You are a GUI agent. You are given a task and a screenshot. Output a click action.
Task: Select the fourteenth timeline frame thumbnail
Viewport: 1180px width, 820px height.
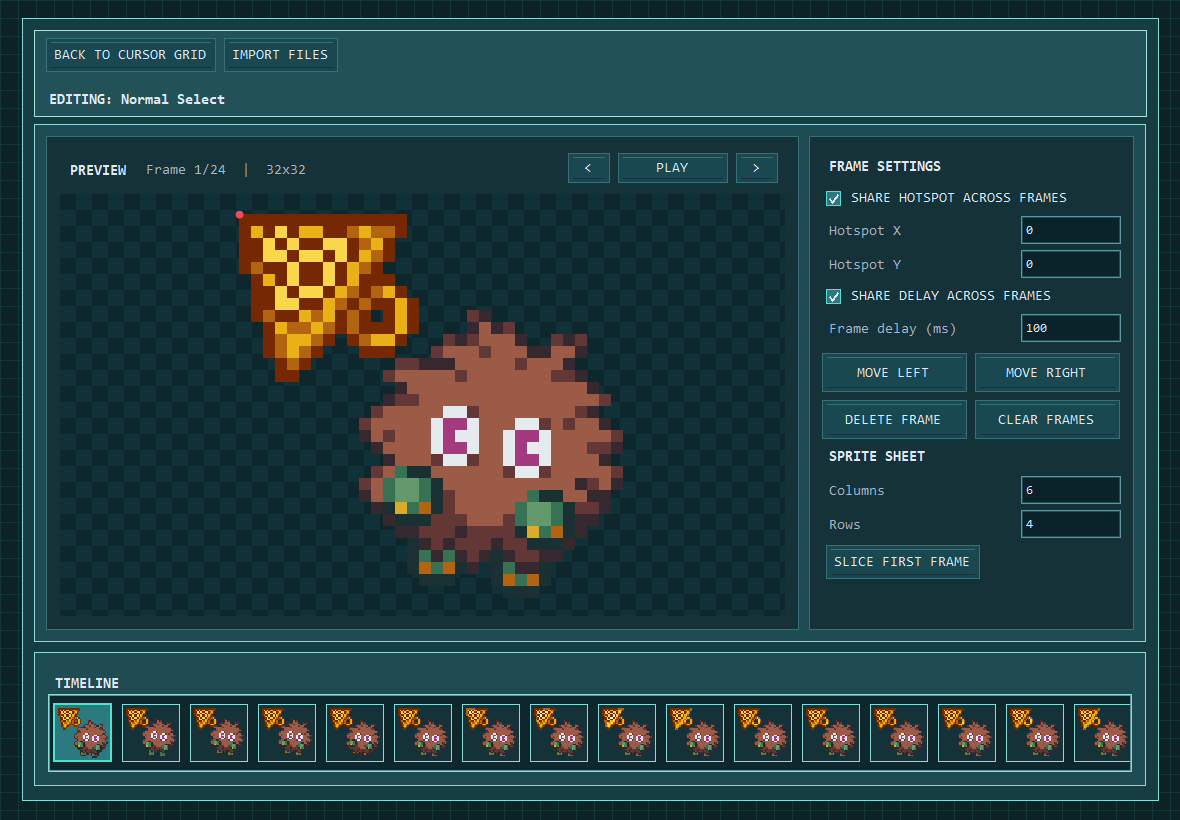pos(967,733)
